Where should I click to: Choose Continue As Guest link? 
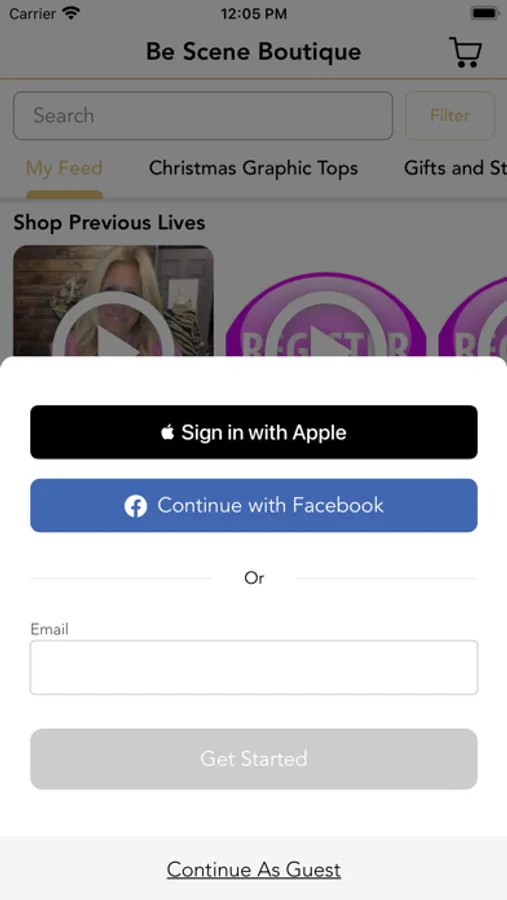(x=254, y=870)
